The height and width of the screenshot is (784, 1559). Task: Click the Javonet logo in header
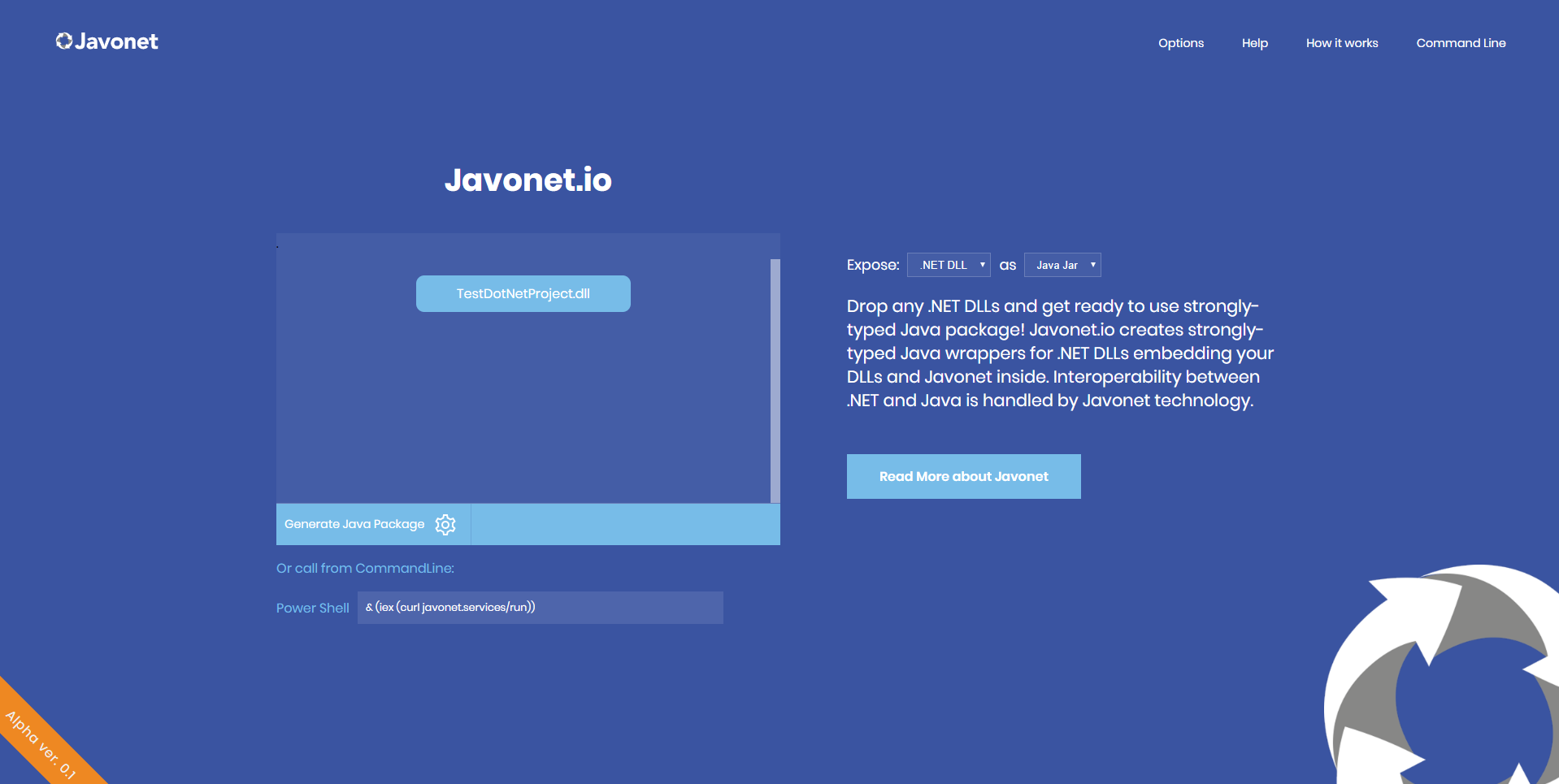pyautogui.click(x=106, y=41)
